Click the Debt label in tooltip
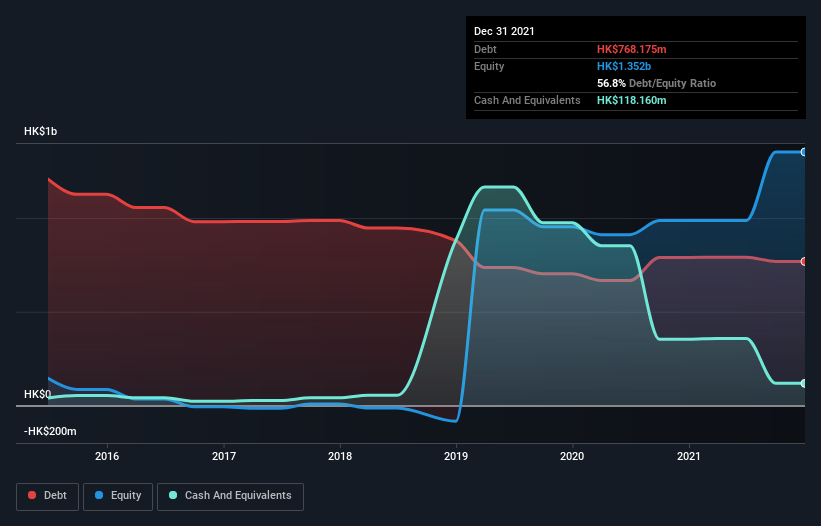 [x=485, y=49]
